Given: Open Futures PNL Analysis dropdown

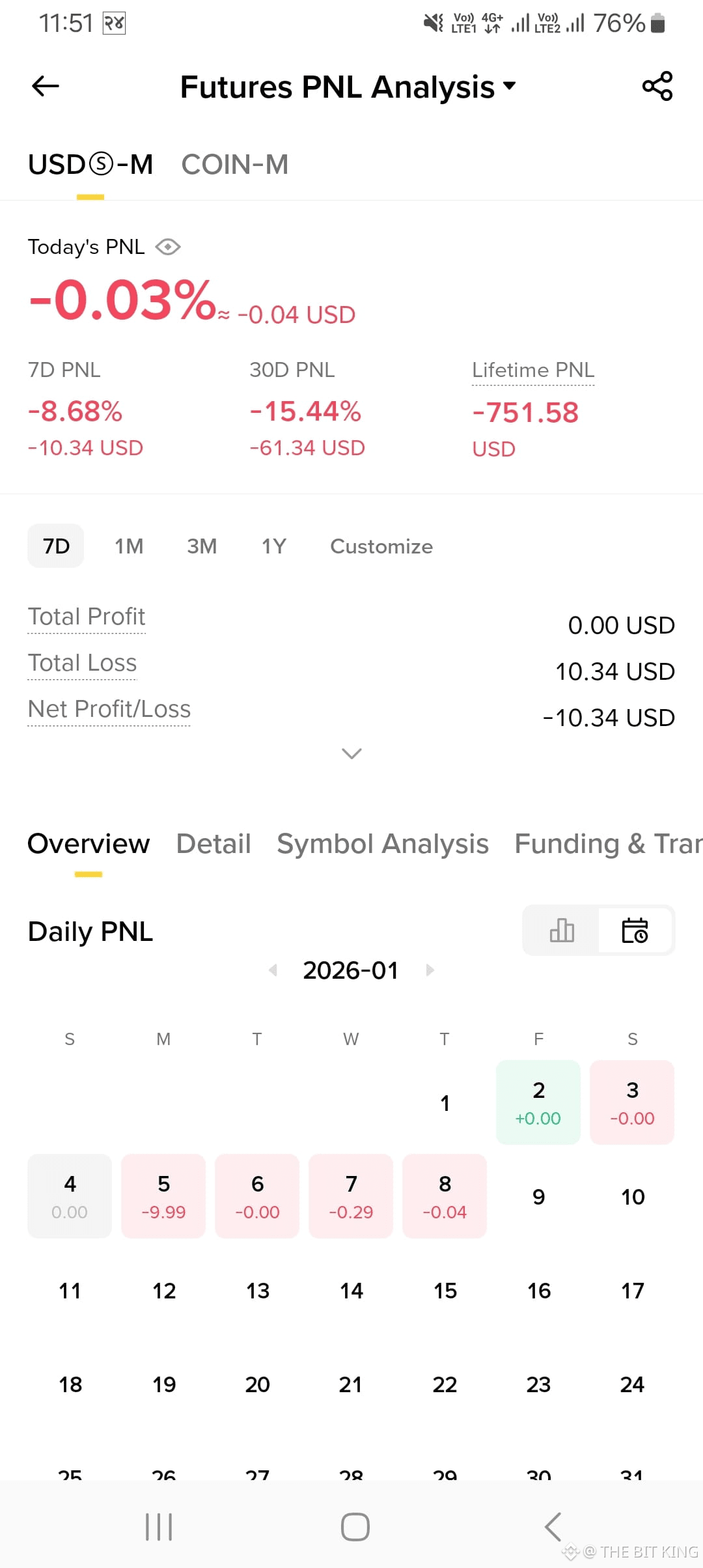Looking at the screenshot, I should click(x=348, y=87).
